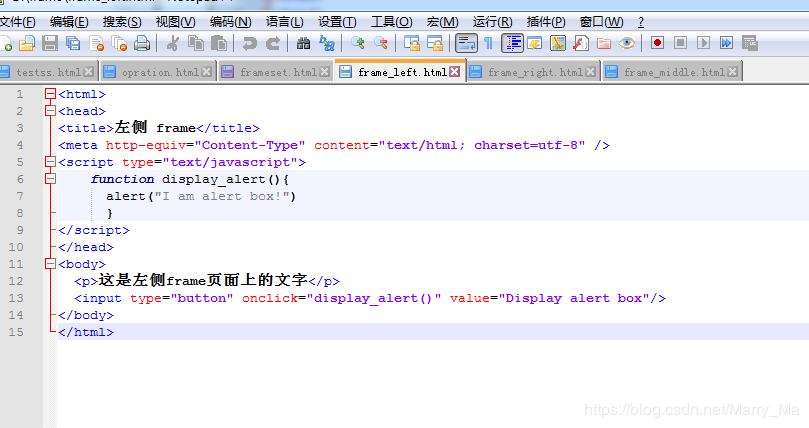Switch to the frame_middle.html tab
Image resolution: width=809 pixels, height=428 pixels.
coord(673,72)
